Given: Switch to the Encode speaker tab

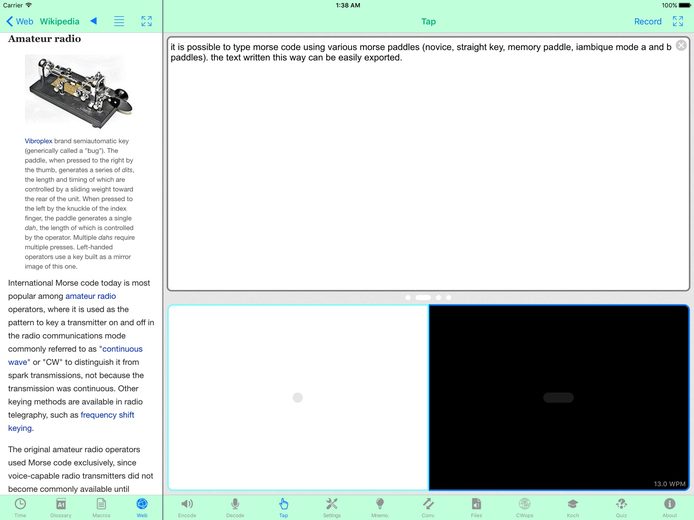Looking at the screenshot, I should point(187,508).
